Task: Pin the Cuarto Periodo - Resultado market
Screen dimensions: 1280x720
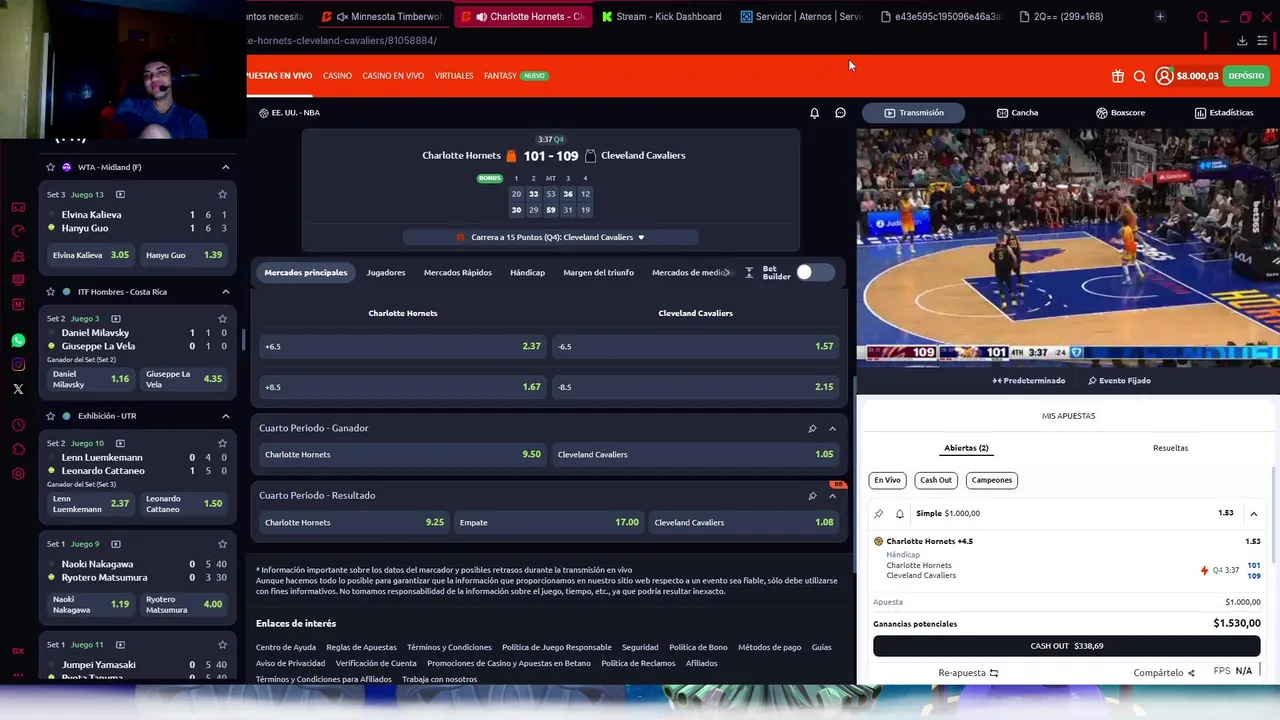Action: click(812, 496)
